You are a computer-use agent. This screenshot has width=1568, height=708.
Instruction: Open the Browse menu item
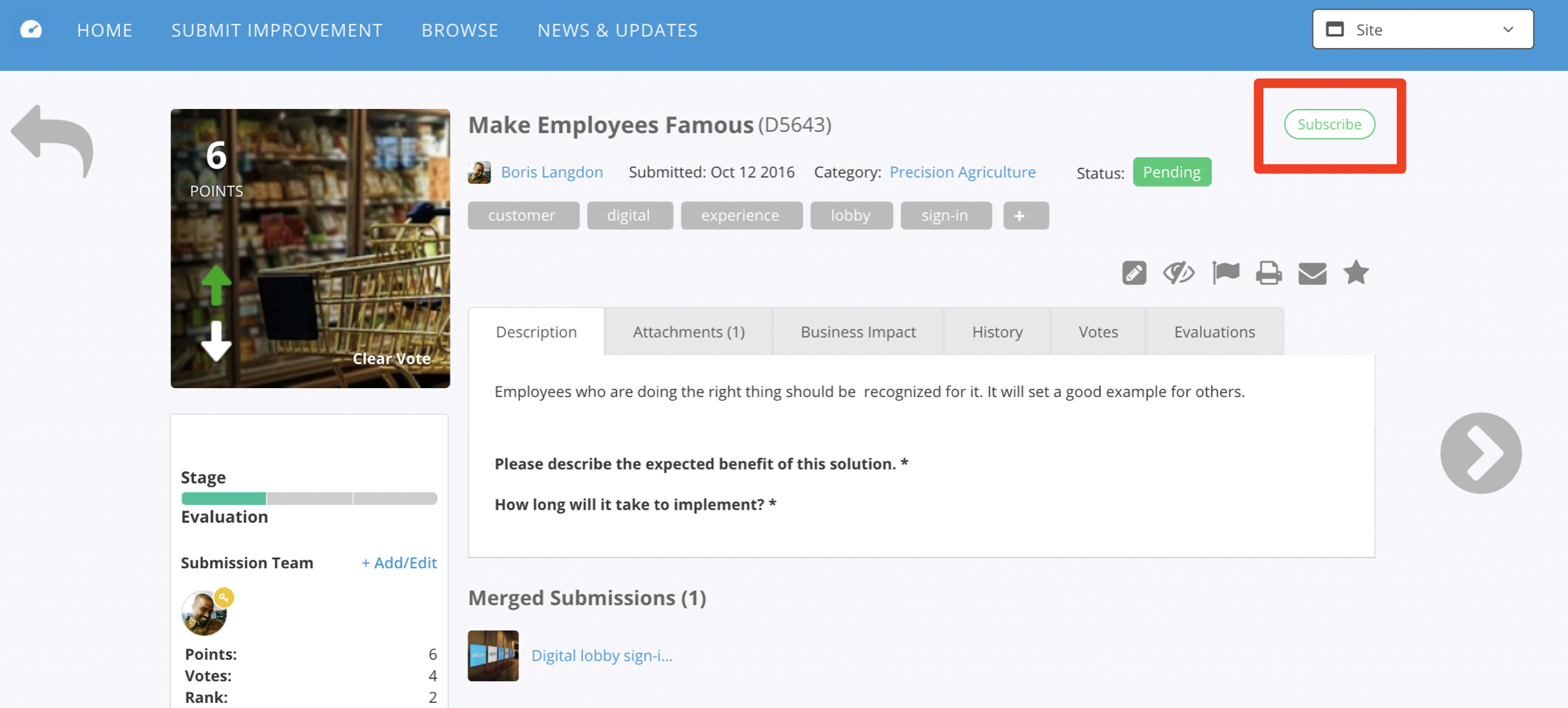(459, 30)
